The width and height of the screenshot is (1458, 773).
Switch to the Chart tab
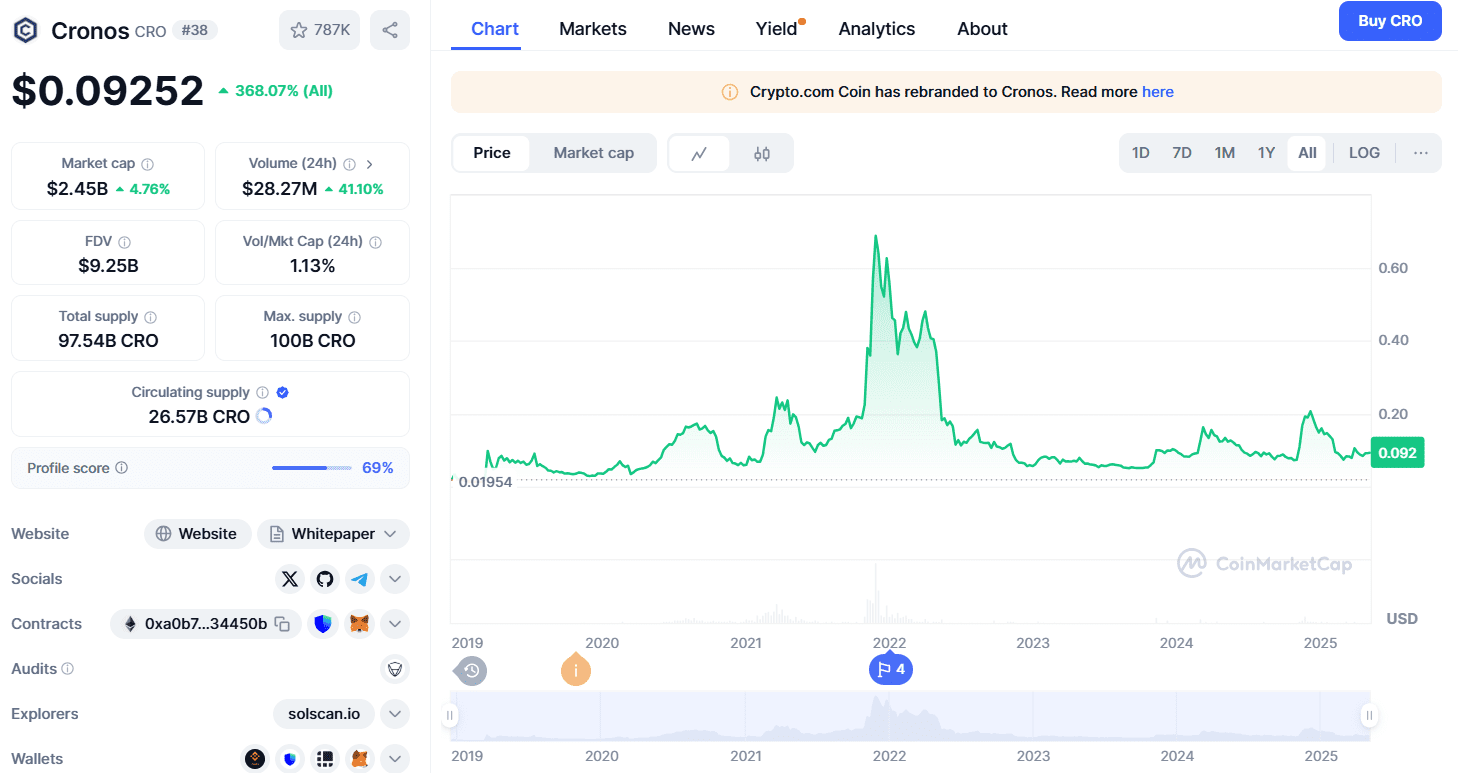click(495, 29)
